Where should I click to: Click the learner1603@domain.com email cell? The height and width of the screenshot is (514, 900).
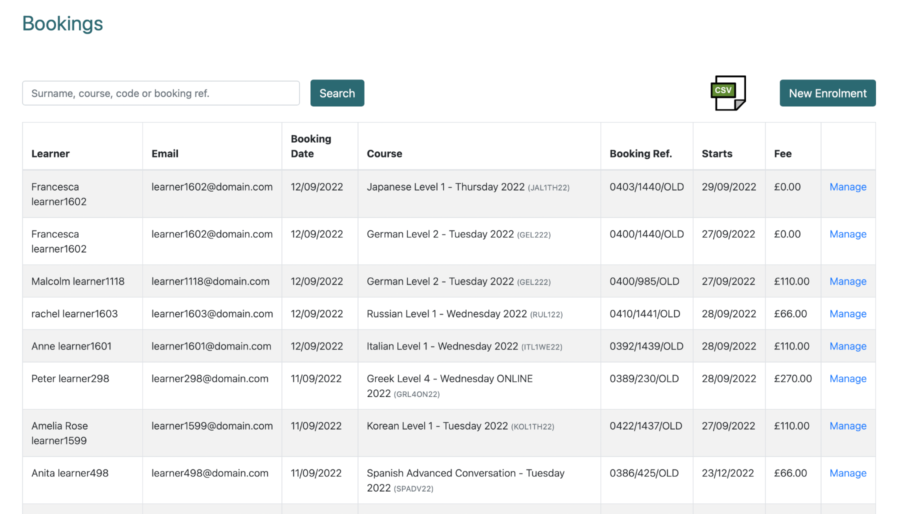click(212, 314)
